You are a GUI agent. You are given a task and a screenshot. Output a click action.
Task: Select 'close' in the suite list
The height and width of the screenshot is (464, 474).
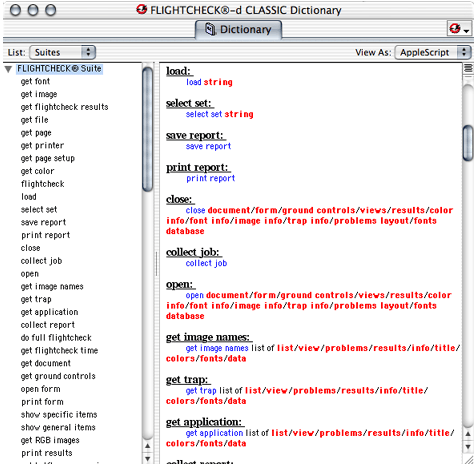click(x=30, y=248)
